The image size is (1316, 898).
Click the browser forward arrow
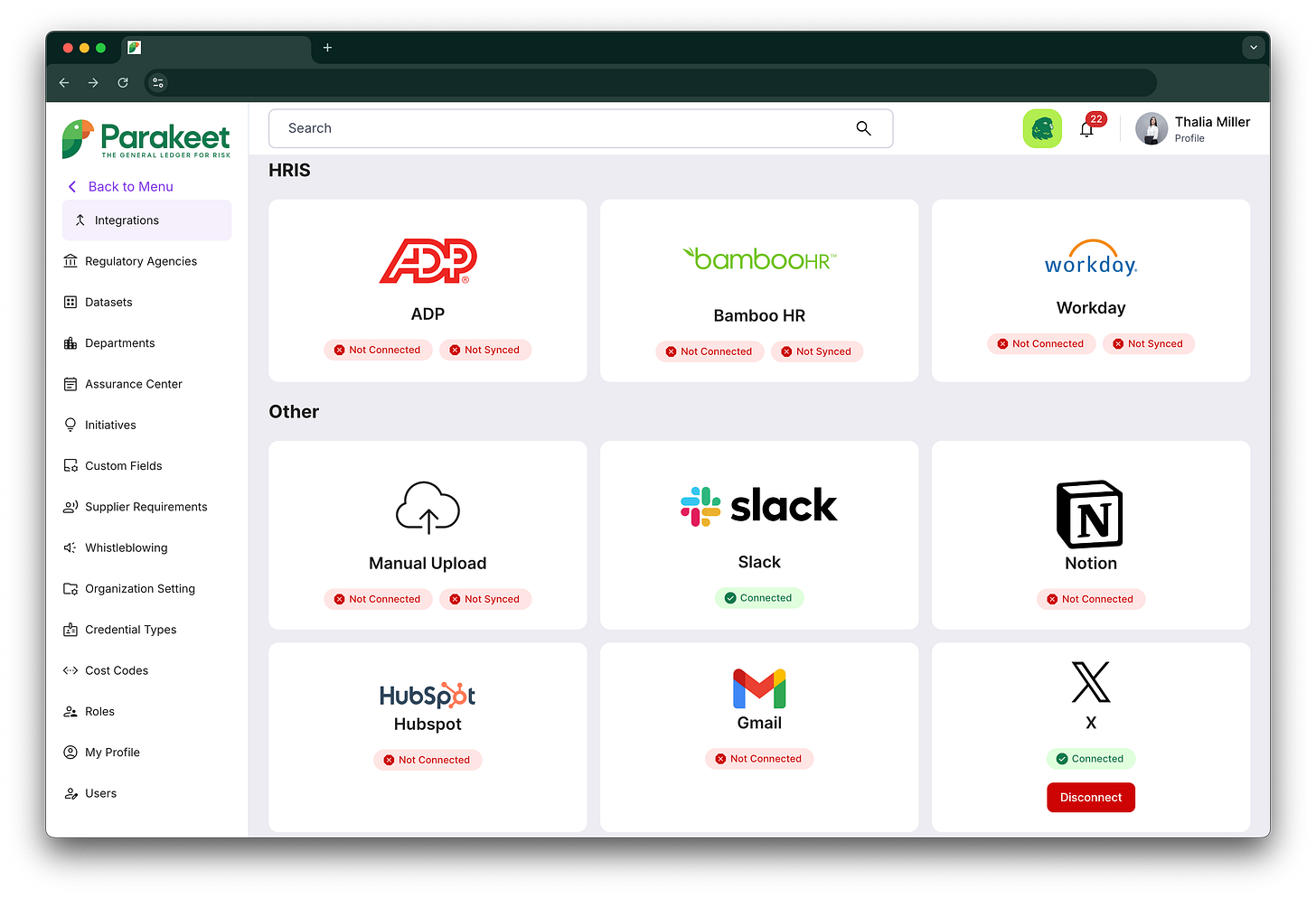[93, 82]
